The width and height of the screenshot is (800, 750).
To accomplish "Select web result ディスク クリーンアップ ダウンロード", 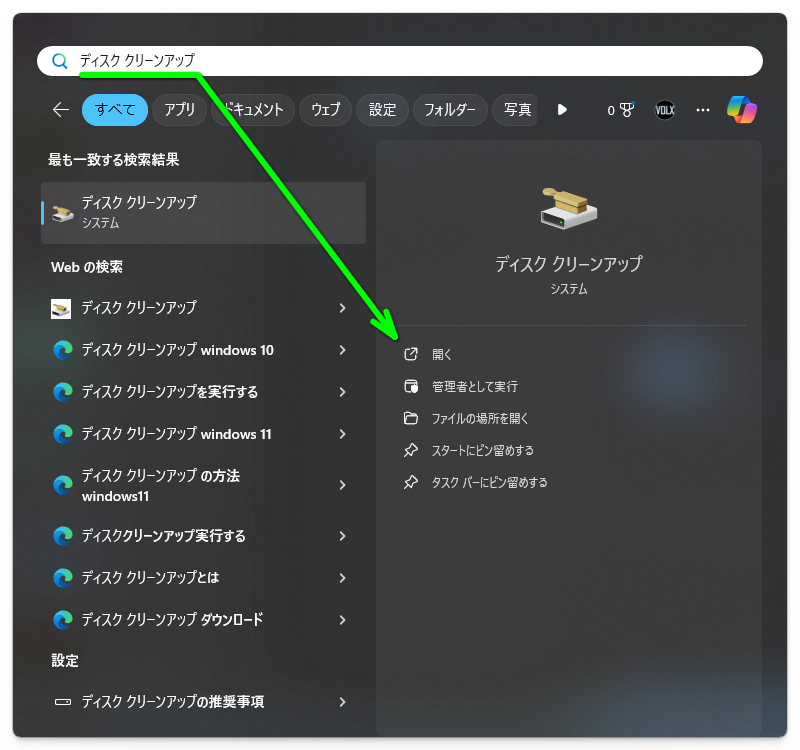I will pos(172,619).
